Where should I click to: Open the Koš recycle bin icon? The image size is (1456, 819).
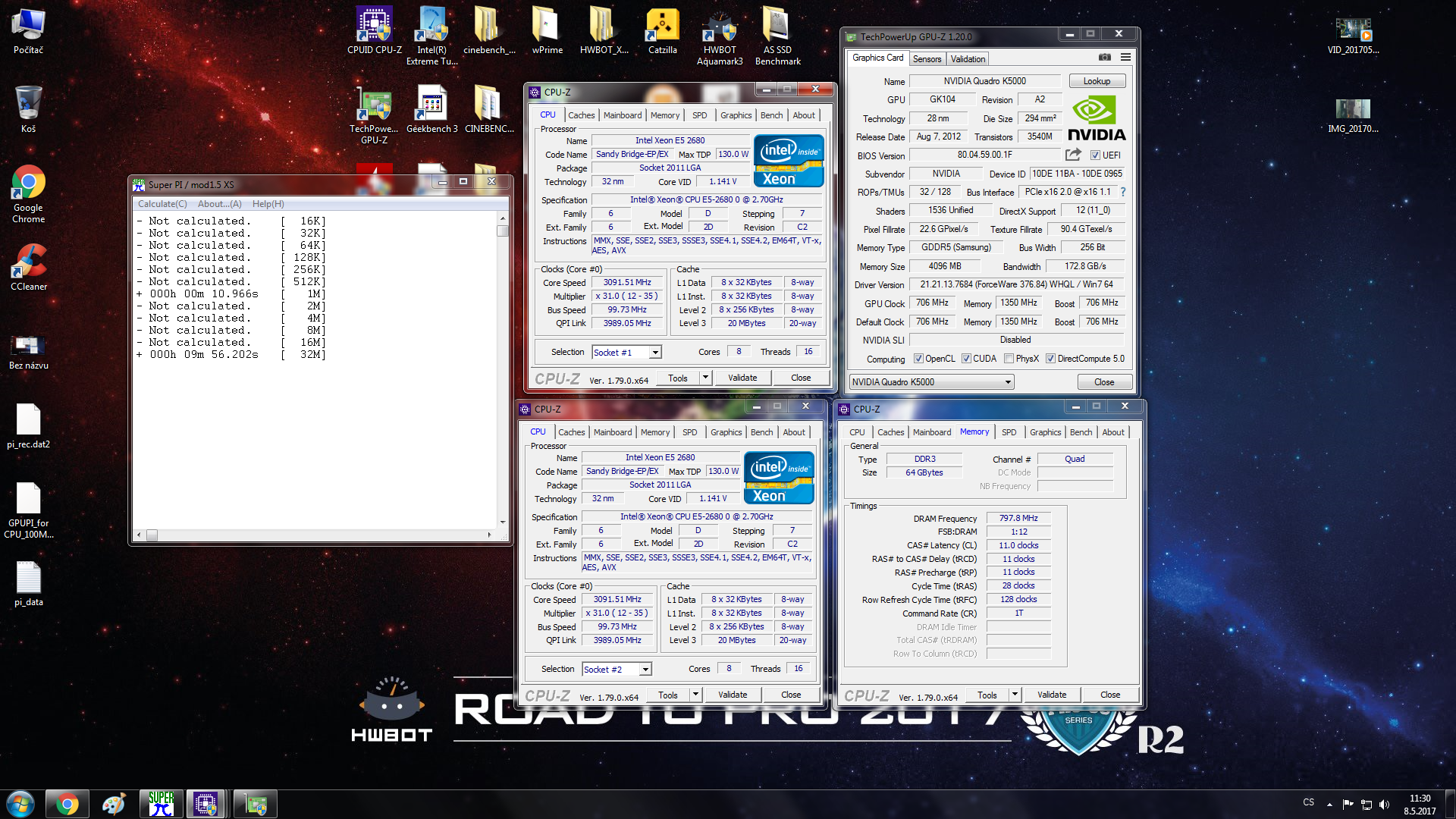[28, 109]
